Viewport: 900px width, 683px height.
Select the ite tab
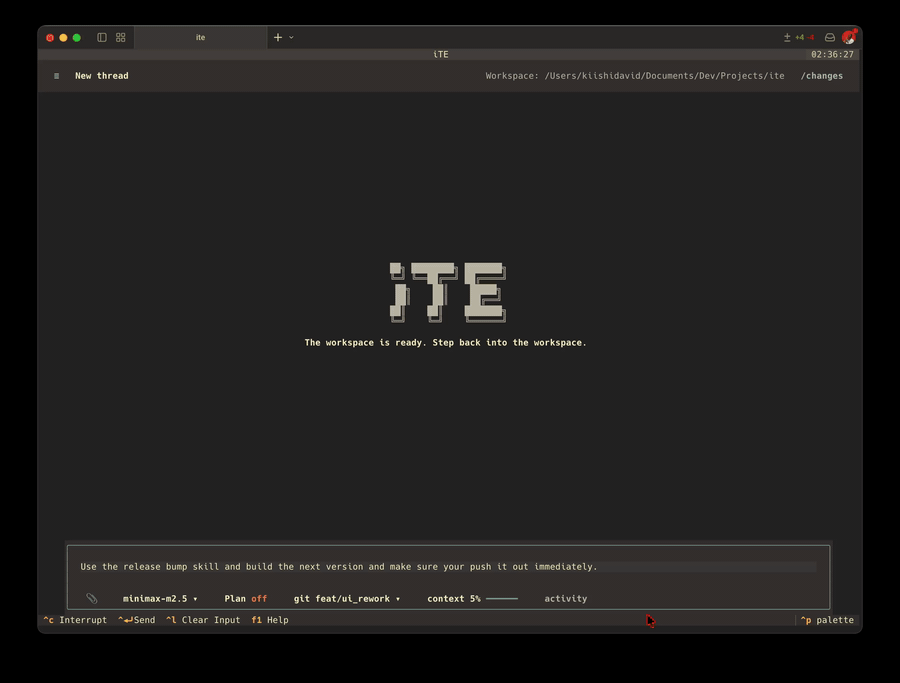coord(200,37)
